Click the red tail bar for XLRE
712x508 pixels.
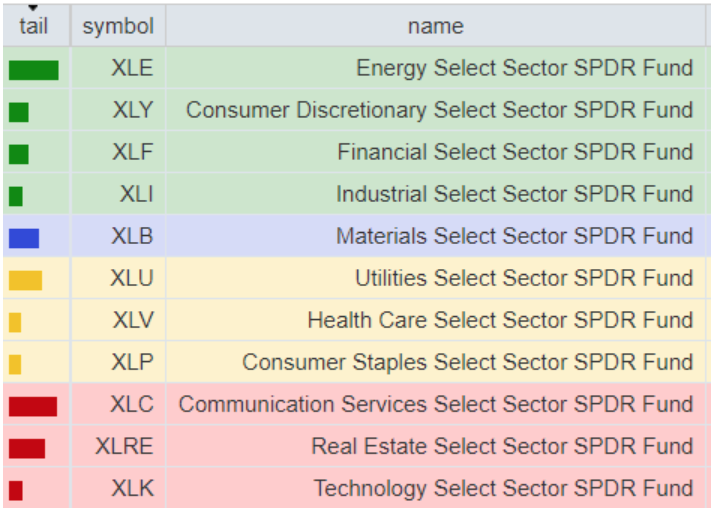27,448
